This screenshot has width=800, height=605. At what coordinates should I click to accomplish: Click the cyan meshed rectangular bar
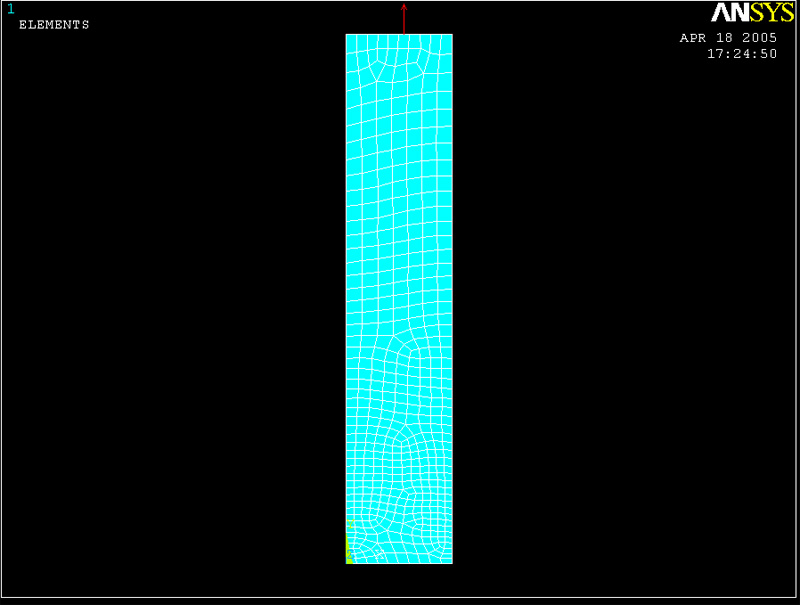coord(399,299)
